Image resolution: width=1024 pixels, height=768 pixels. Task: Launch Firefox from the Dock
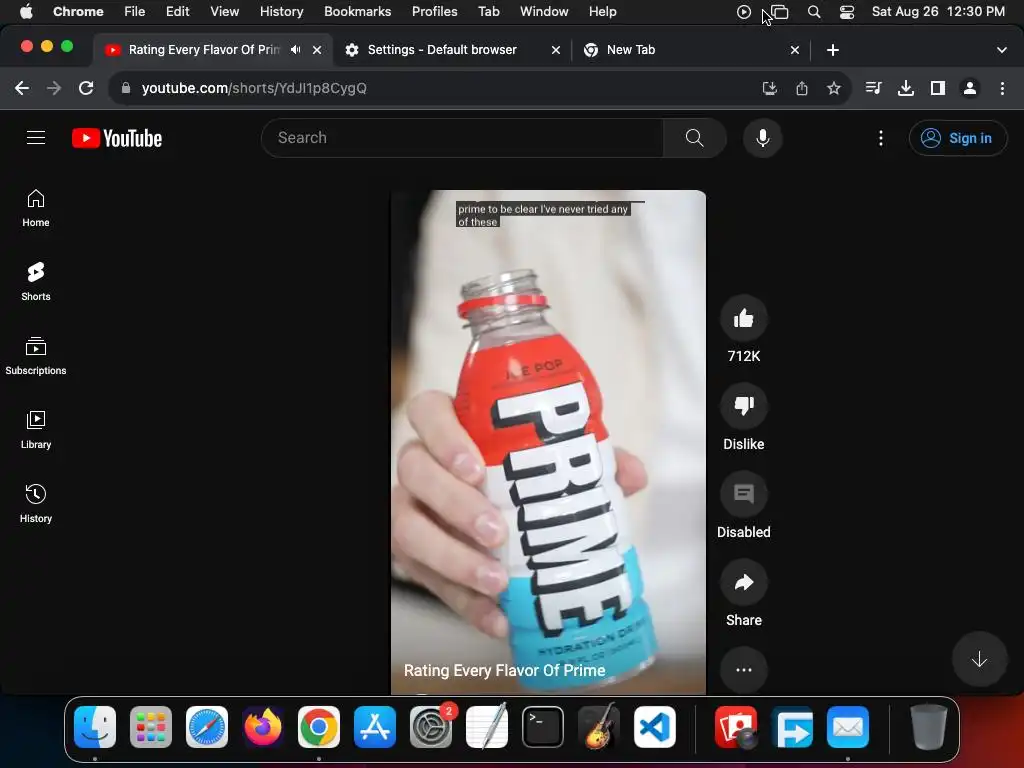(263, 727)
